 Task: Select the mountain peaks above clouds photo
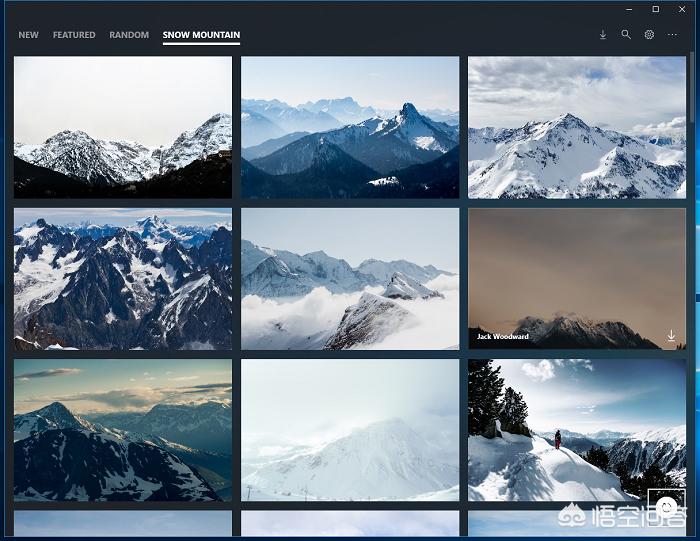click(350, 278)
